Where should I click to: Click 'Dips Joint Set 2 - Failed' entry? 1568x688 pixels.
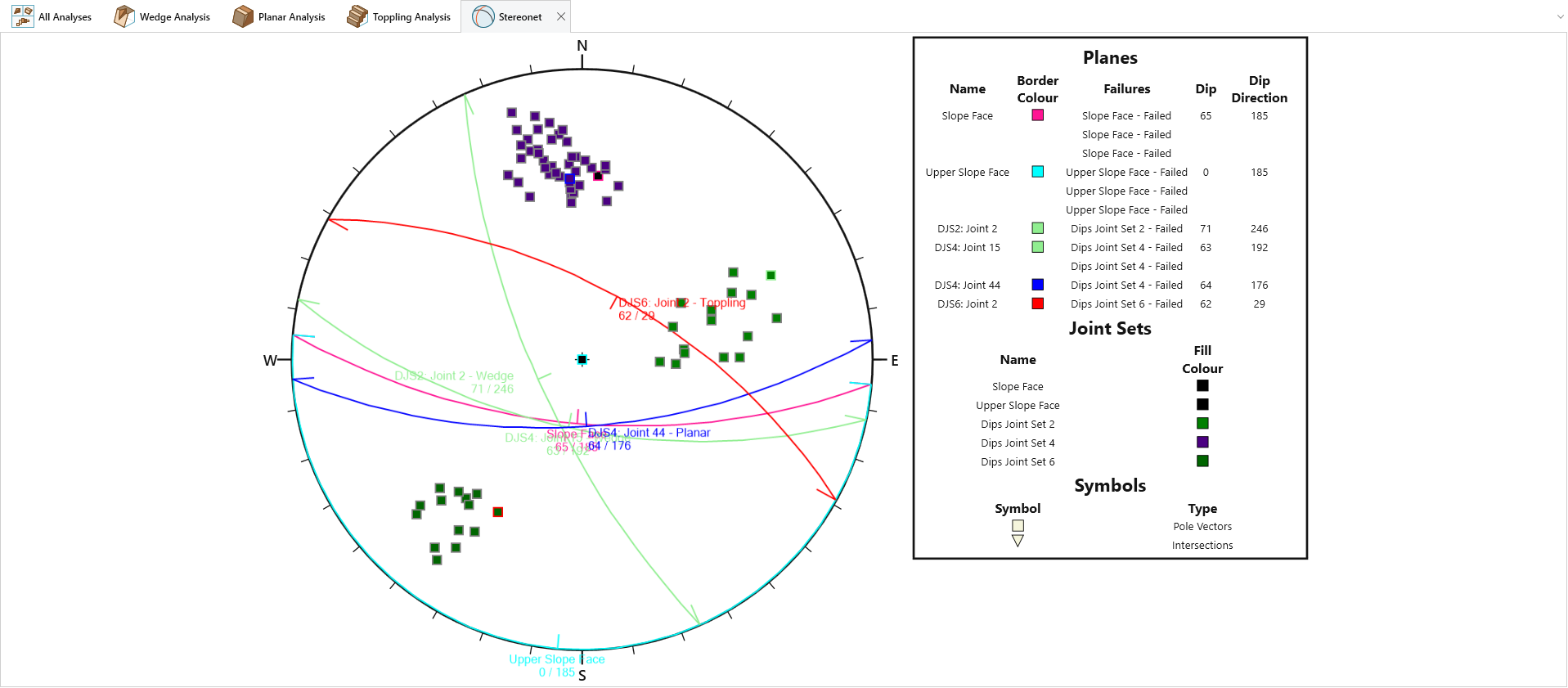[x=1126, y=229]
